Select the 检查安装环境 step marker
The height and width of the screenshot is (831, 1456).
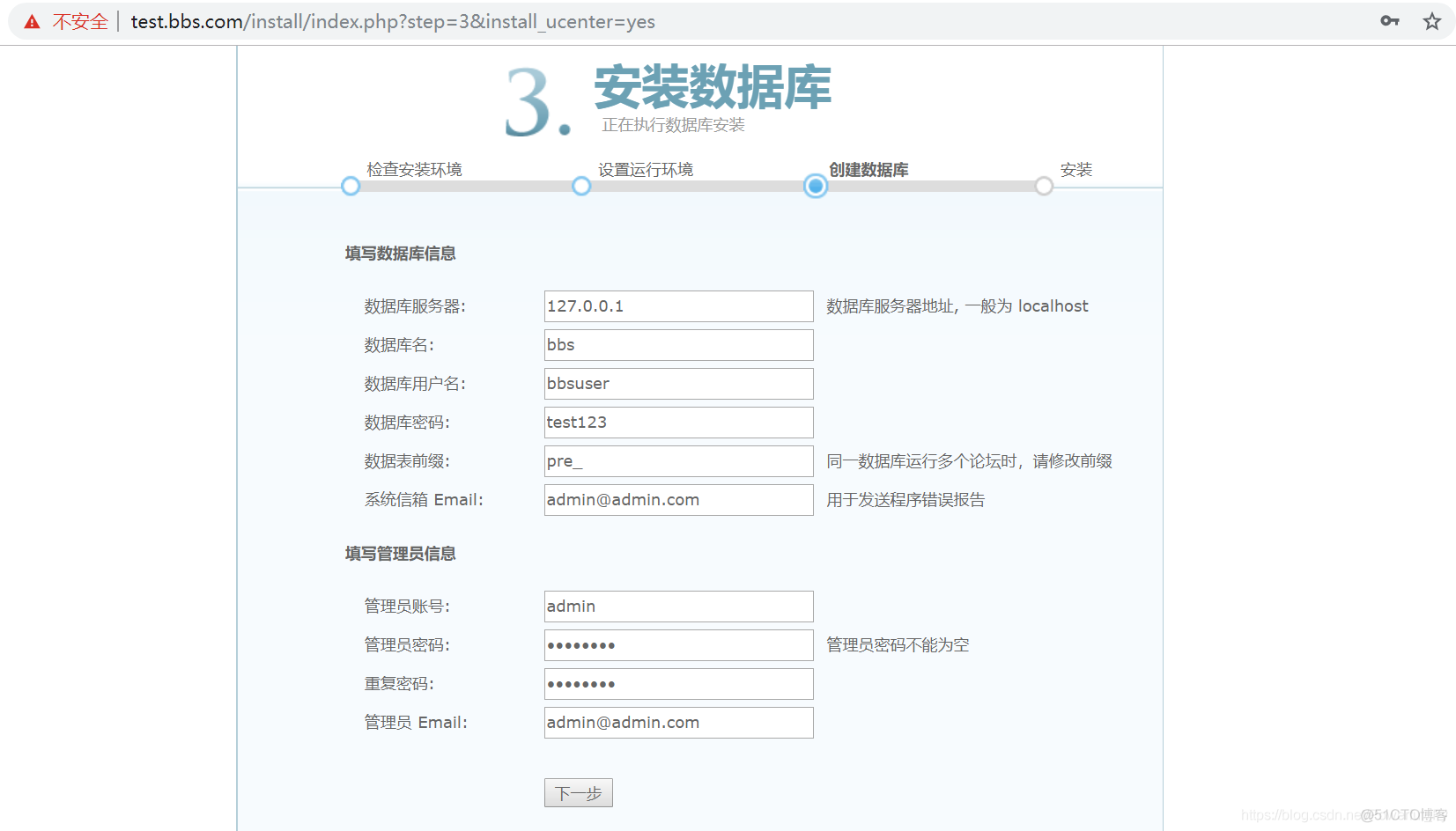[351, 187]
